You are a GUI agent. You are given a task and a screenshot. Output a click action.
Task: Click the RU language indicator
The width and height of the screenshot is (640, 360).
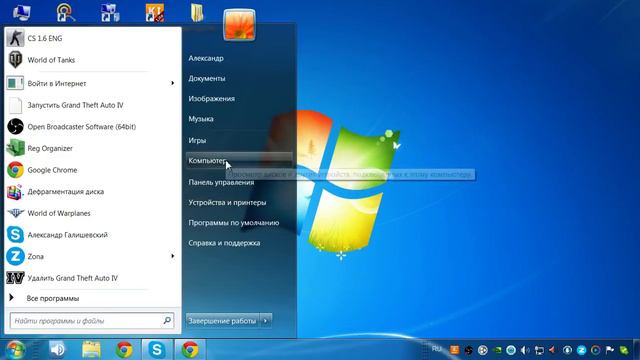click(436, 349)
